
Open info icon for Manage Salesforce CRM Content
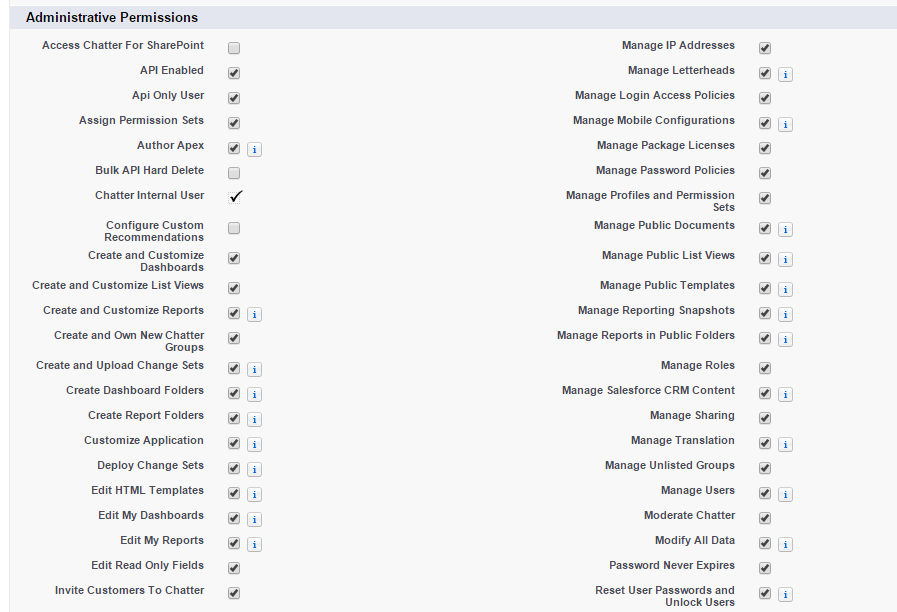point(785,395)
